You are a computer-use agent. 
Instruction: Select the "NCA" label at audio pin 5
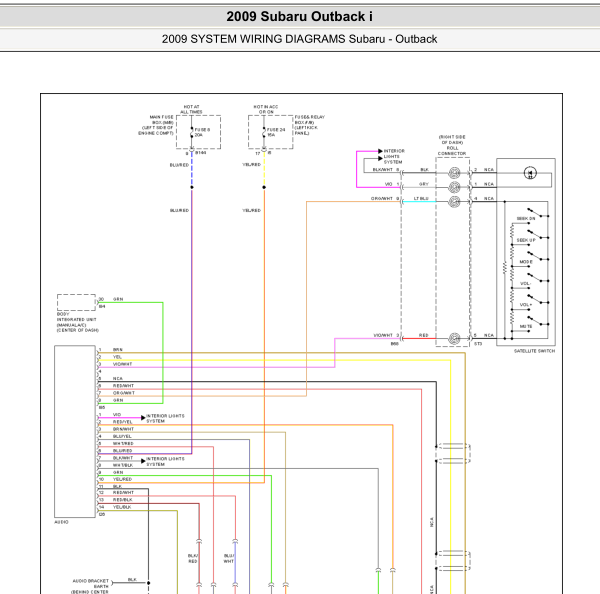point(117,379)
